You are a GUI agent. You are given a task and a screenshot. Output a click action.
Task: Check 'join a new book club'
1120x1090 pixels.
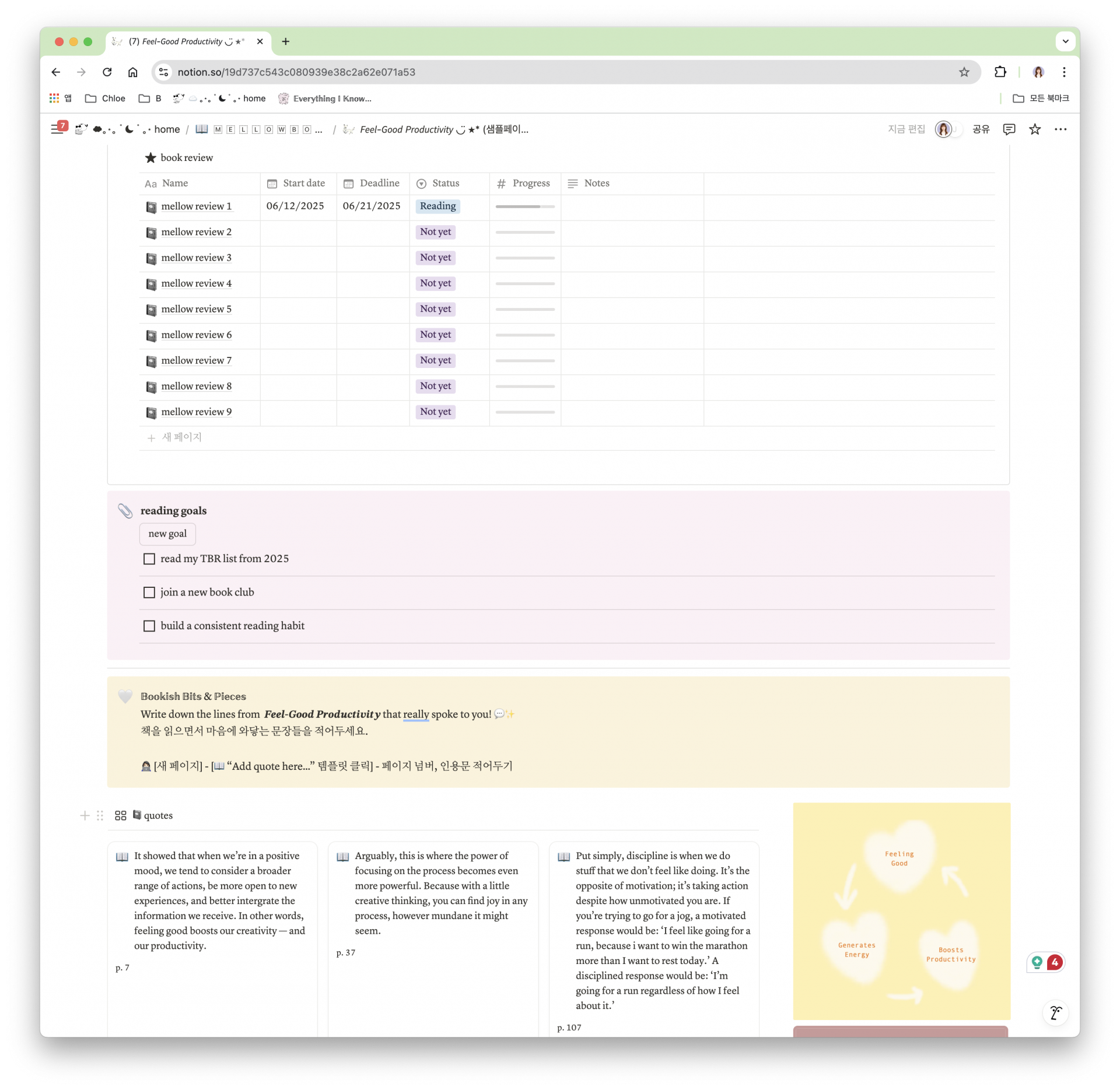point(149,592)
